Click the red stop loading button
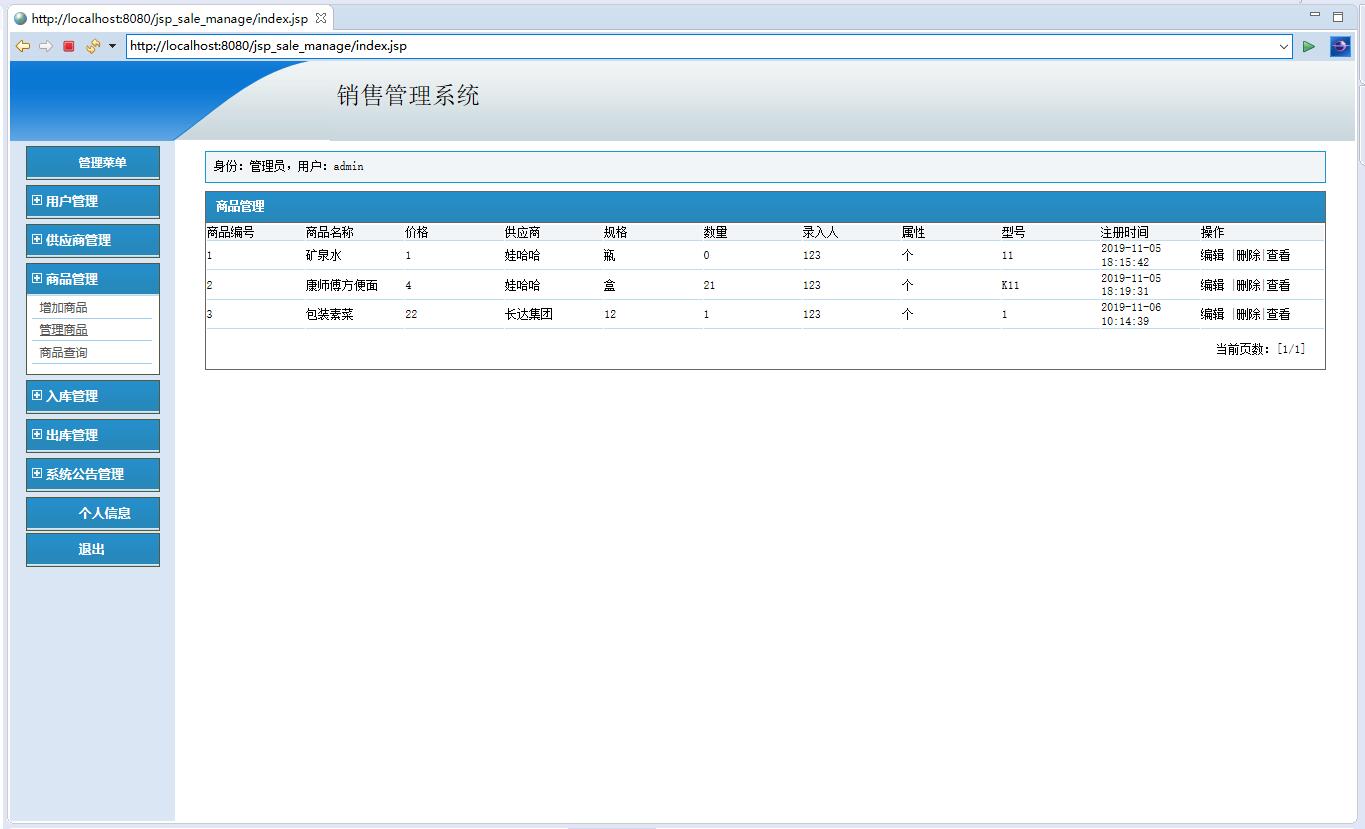 (x=68, y=46)
